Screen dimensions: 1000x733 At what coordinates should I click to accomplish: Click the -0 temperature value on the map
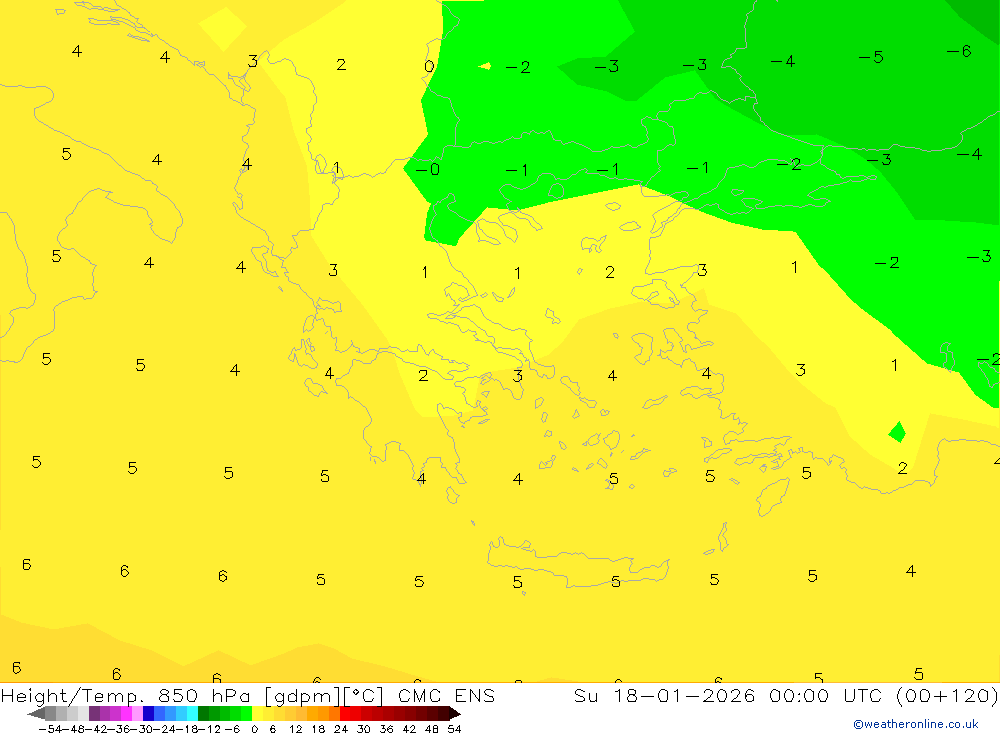[427, 169]
